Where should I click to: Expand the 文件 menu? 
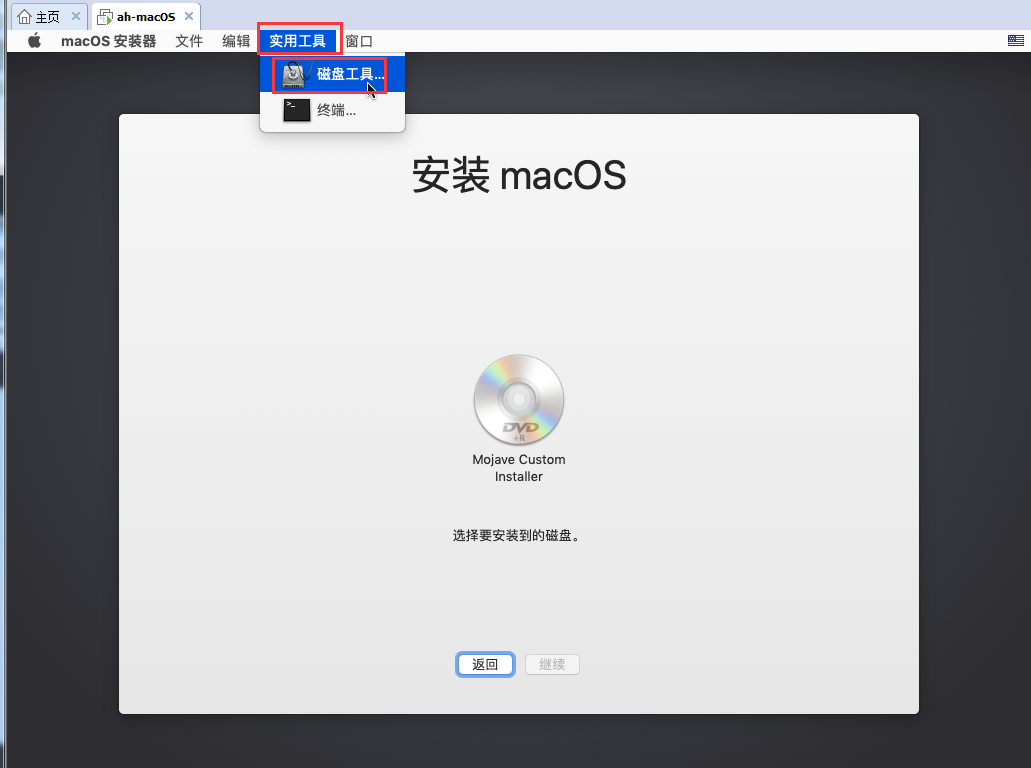[x=189, y=41]
